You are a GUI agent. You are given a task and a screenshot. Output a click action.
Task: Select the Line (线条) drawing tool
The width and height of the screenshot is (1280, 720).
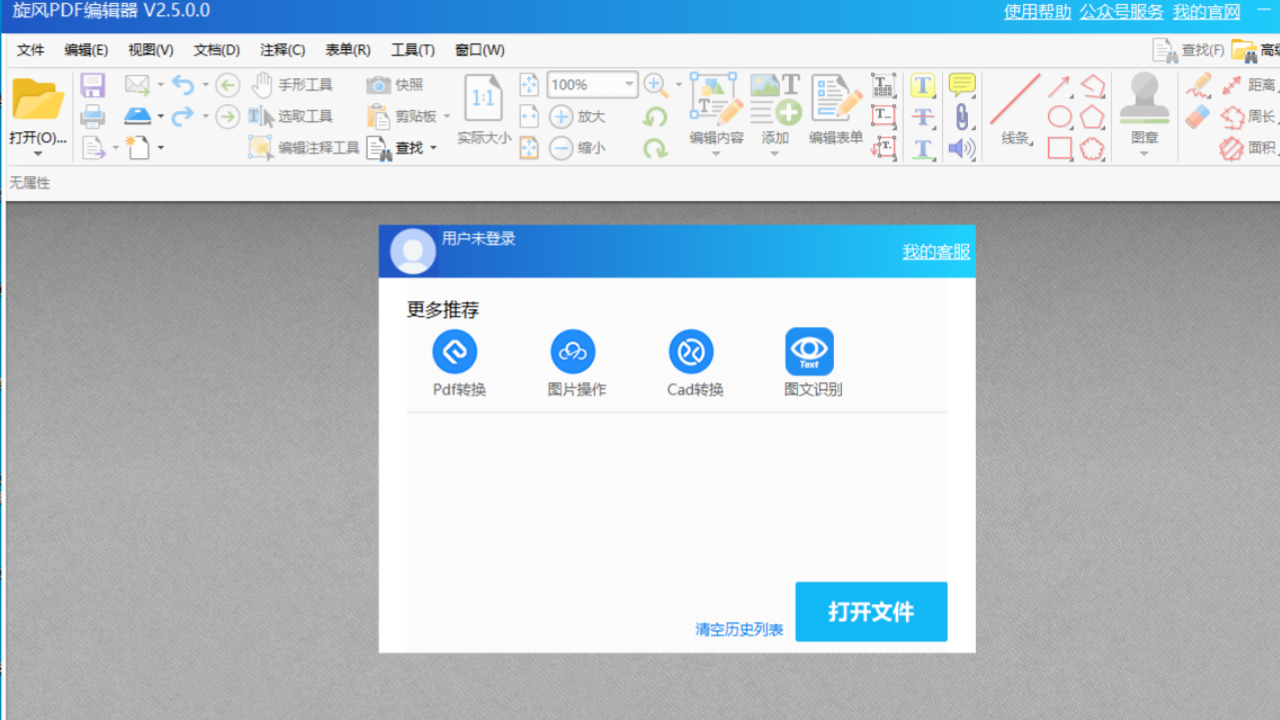pyautogui.click(x=1015, y=108)
